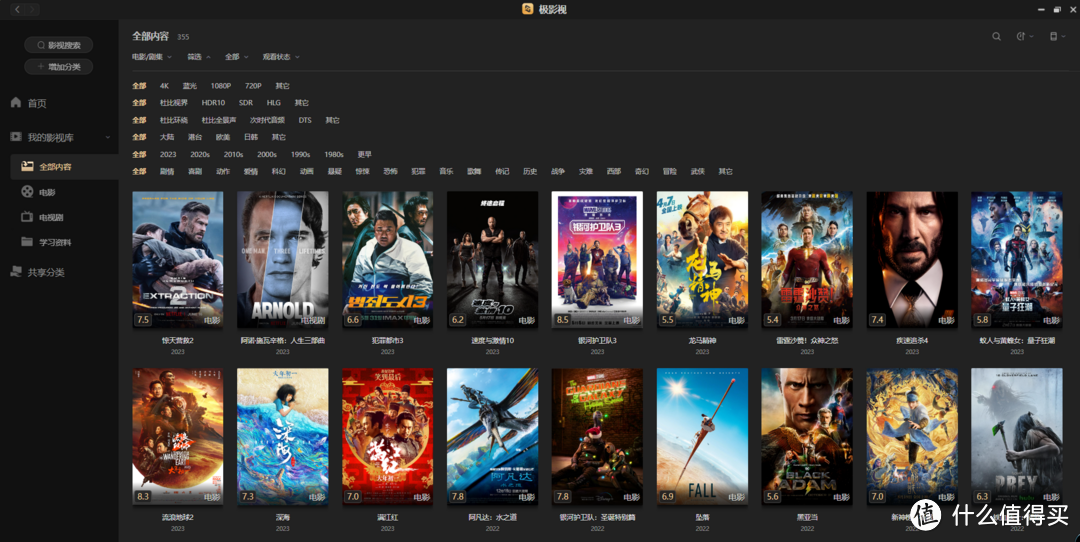Filter year by 2010s
Screen dimensions: 1080x542
[233, 154]
